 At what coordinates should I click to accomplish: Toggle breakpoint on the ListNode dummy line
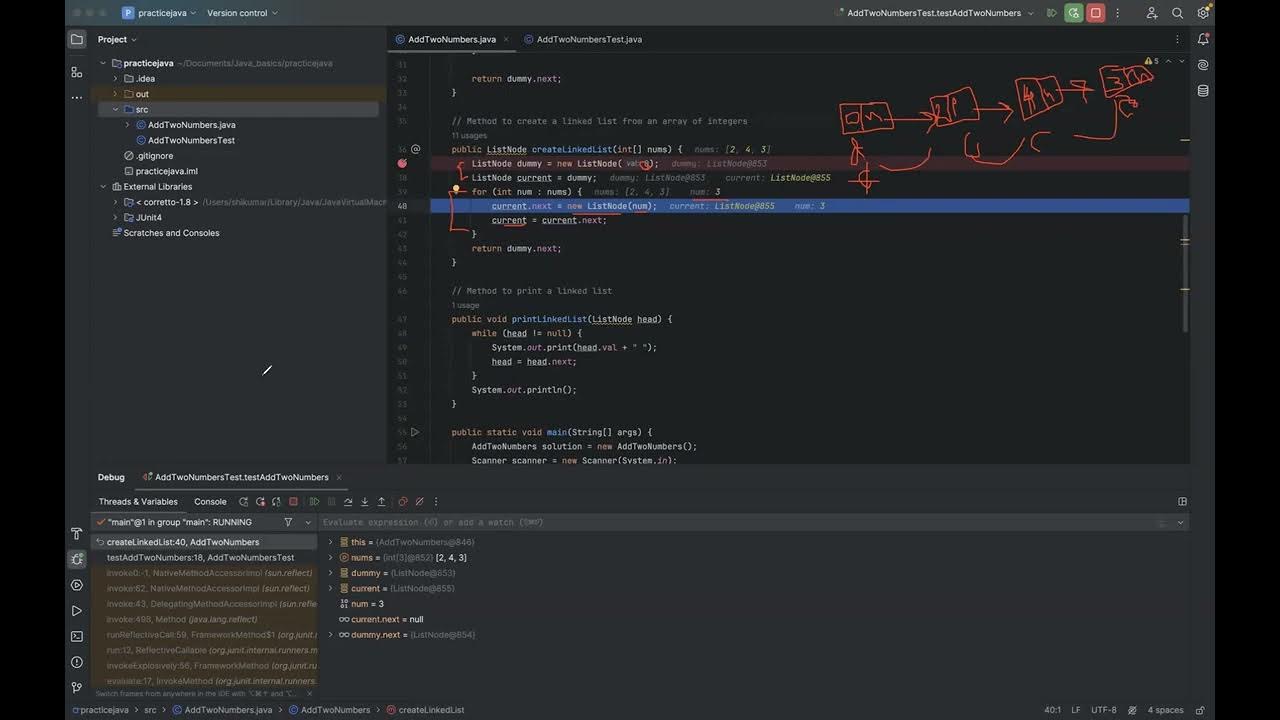click(x=402, y=163)
